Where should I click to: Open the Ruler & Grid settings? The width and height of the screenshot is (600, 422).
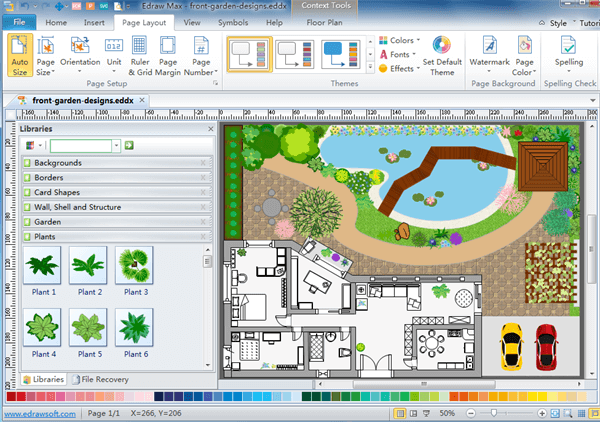[x=139, y=55]
